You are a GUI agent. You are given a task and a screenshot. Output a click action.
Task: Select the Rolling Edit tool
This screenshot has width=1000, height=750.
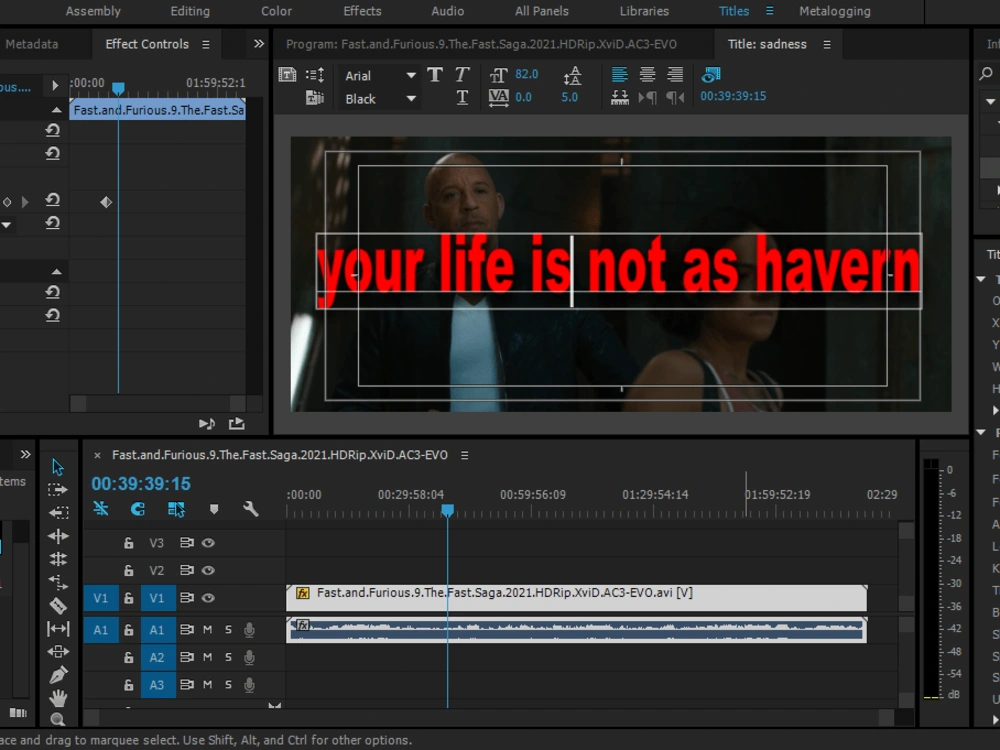58,559
